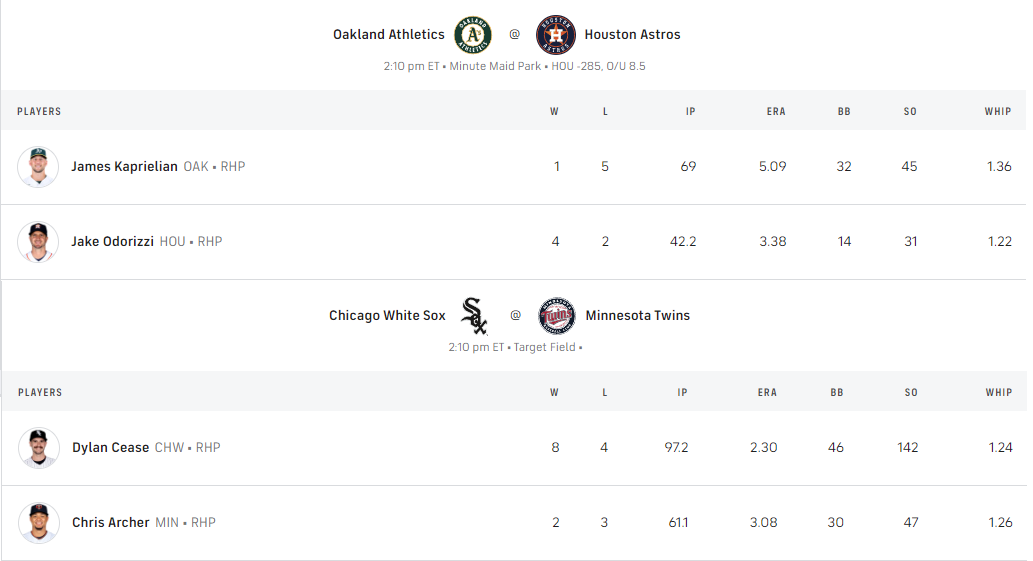This screenshot has width=1033, height=561.
Task: Select the Minnesota Twins team name
Action: [x=637, y=316]
